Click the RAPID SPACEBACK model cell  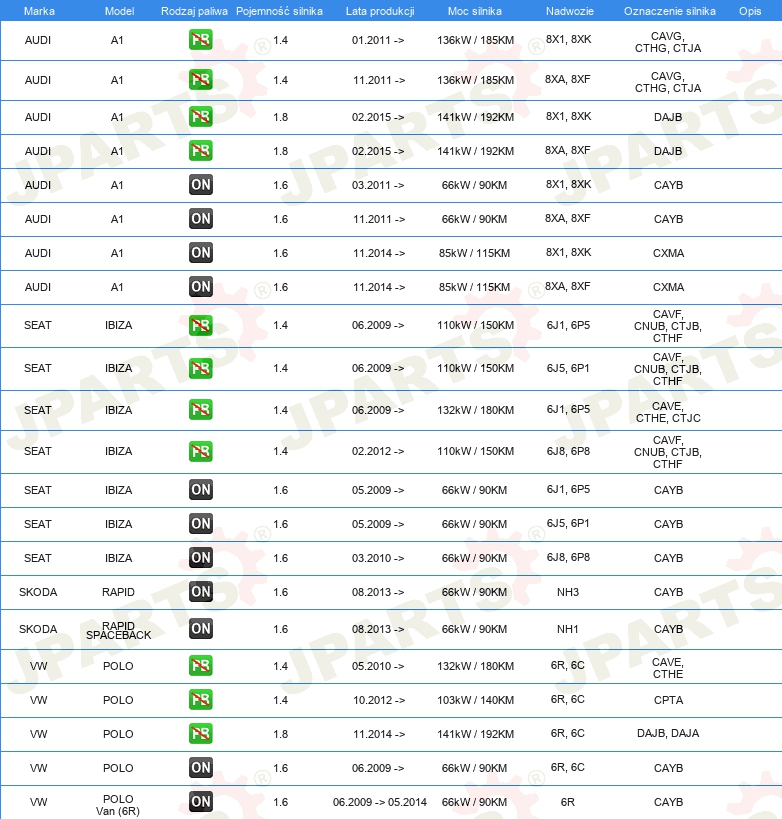(x=119, y=630)
